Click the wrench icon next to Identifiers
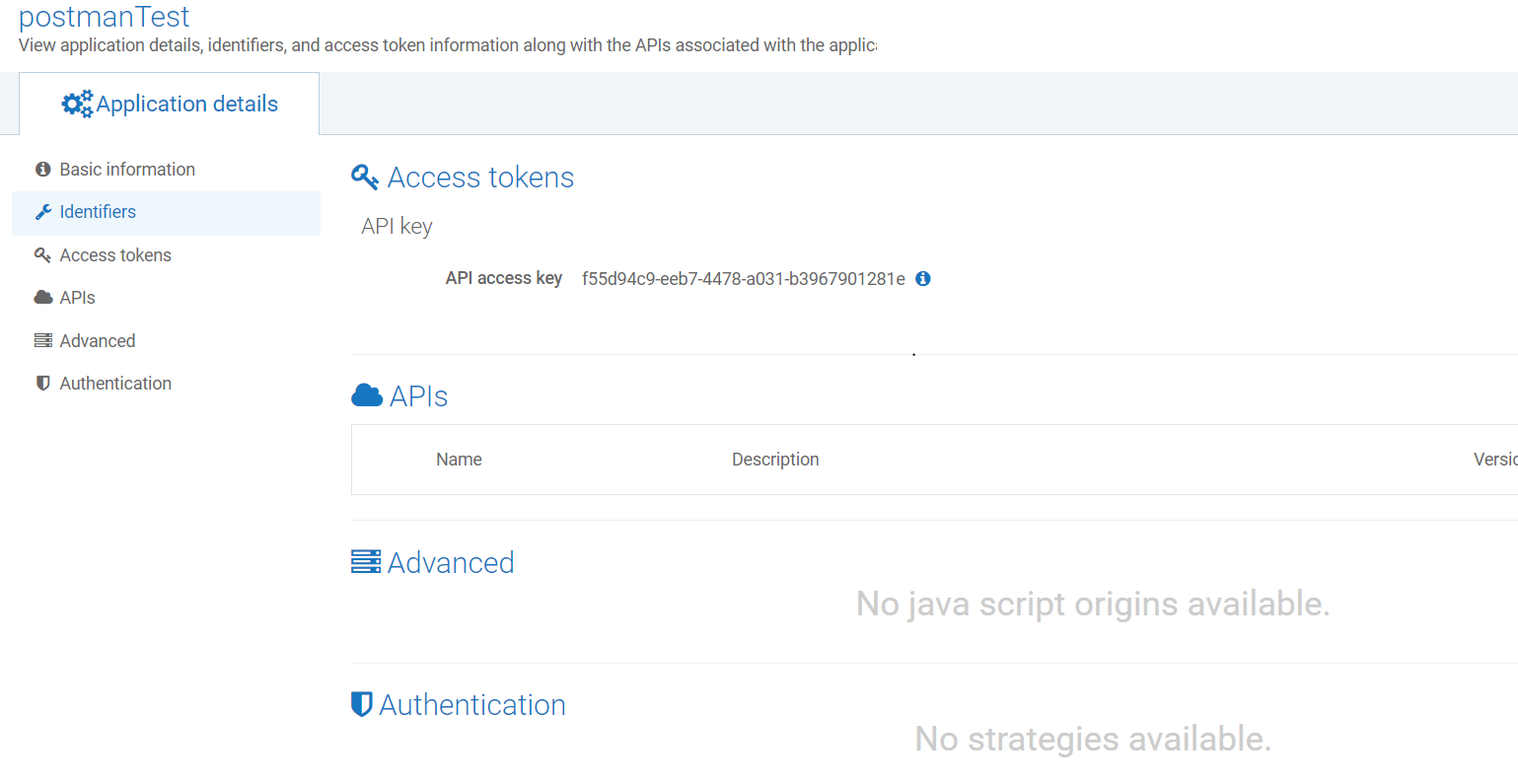 point(42,212)
